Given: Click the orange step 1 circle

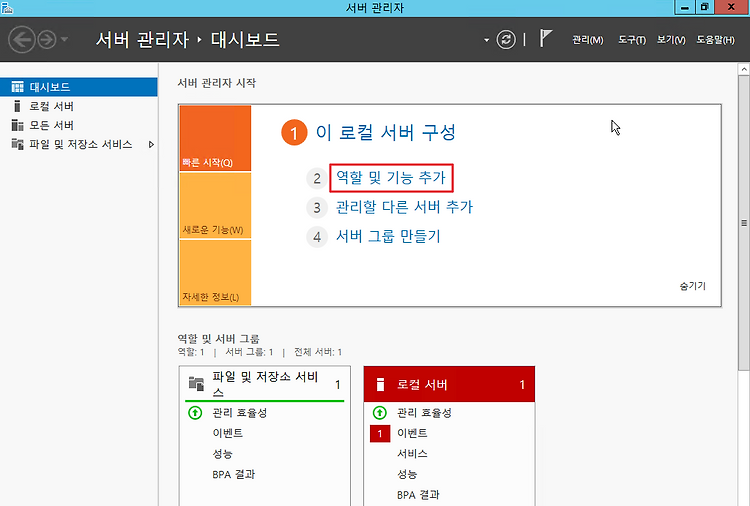Looking at the screenshot, I should (x=294, y=132).
